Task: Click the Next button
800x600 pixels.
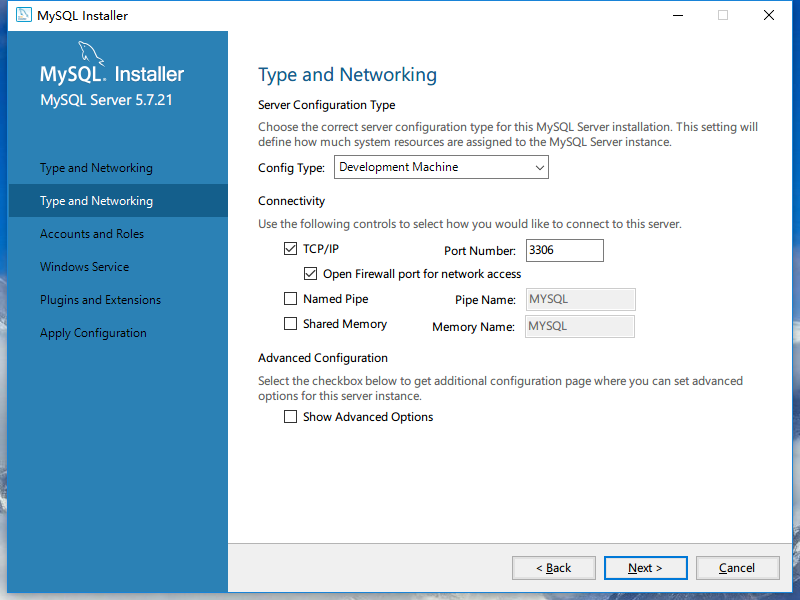Action: [645, 568]
